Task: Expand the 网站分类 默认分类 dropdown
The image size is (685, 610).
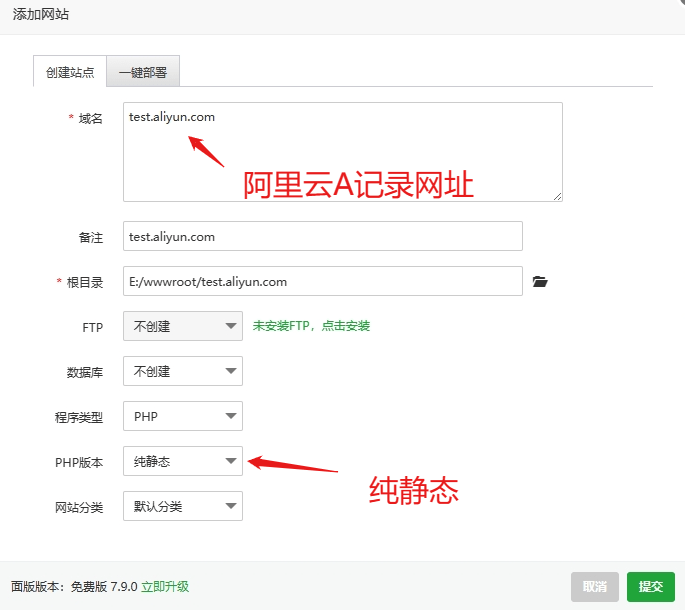Action: point(182,506)
